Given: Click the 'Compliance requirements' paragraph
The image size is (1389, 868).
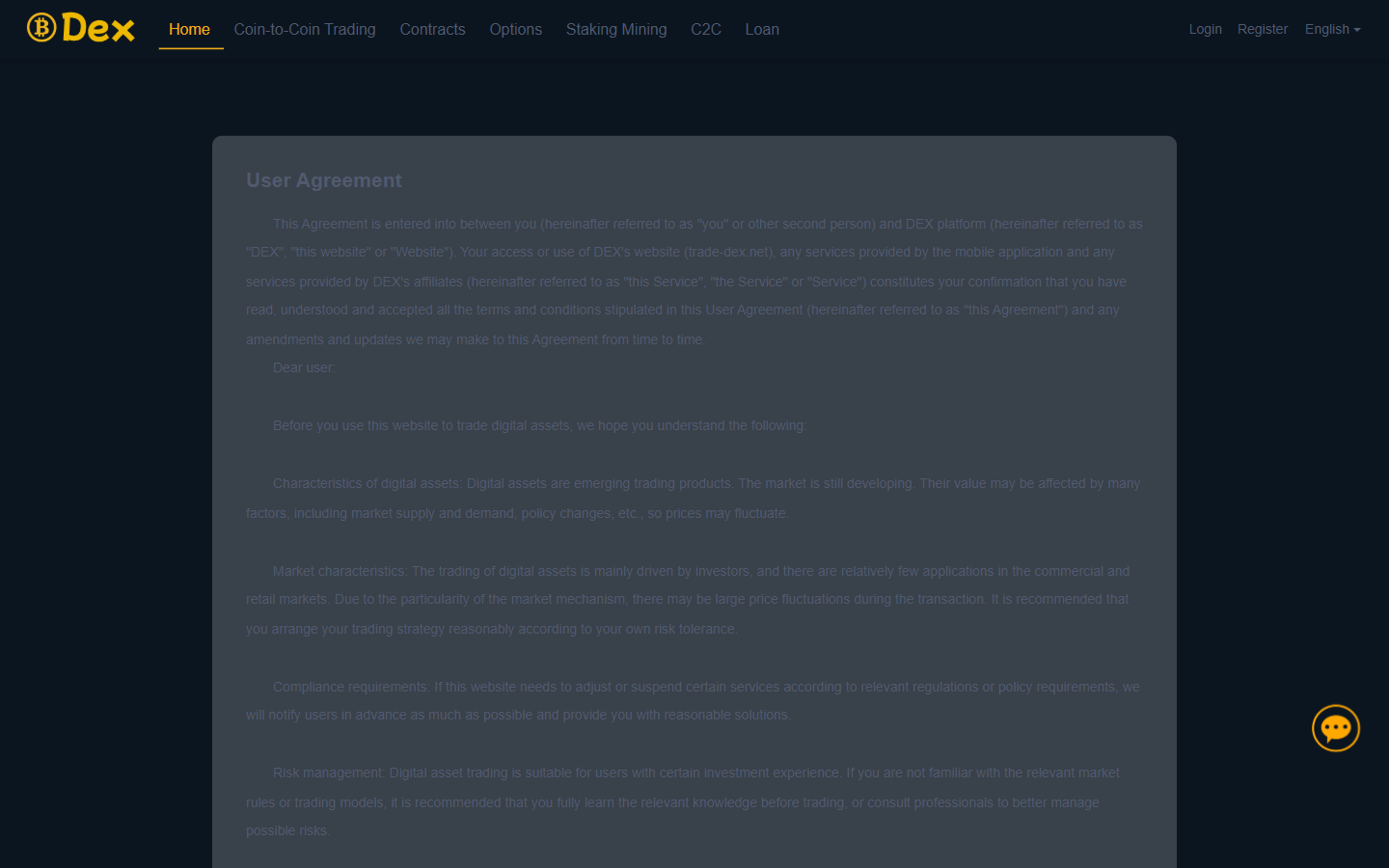Looking at the screenshot, I should 694,701.
